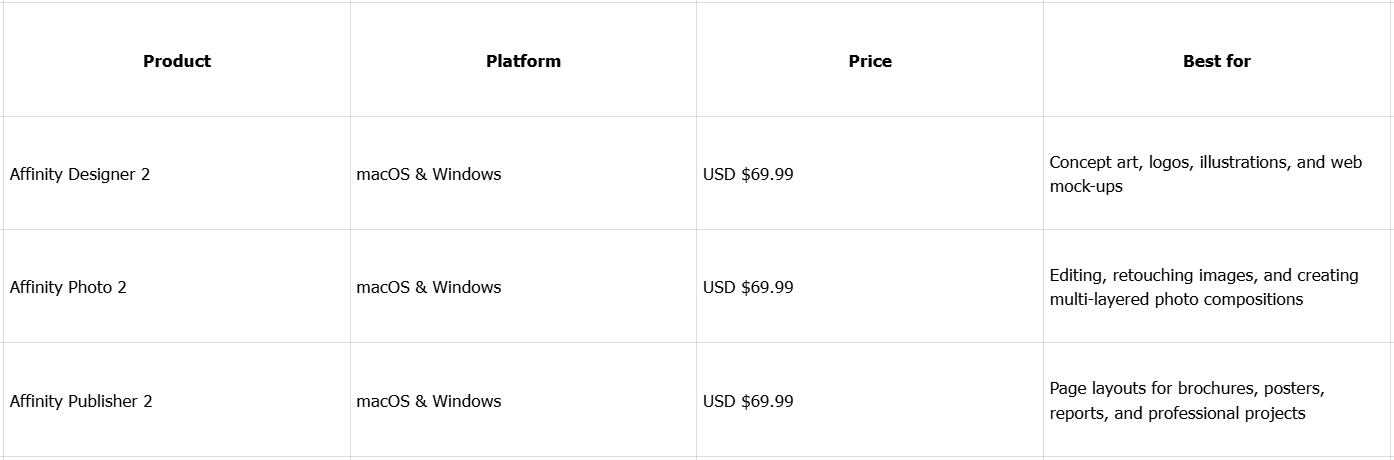Click the Affinity Designer 2 product cell
The width and height of the screenshot is (1394, 460).
point(80,174)
